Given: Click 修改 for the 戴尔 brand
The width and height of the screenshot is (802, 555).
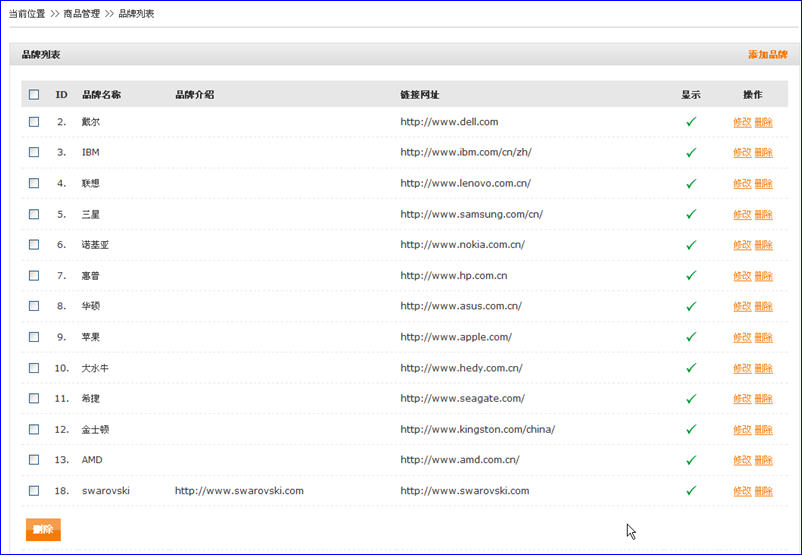Looking at the screenshot, I should pyautogui.click(x=742, y=122).
